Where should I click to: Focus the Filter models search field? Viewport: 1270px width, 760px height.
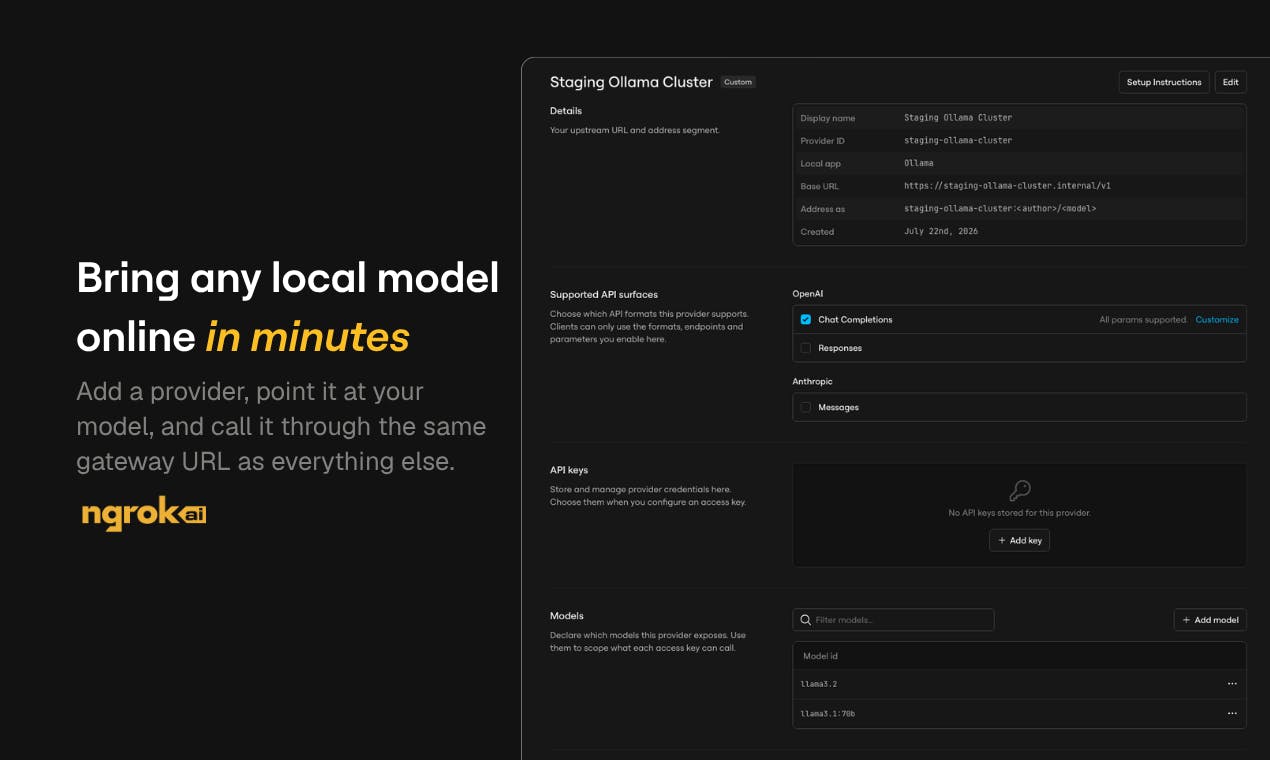tap(894, 620)
